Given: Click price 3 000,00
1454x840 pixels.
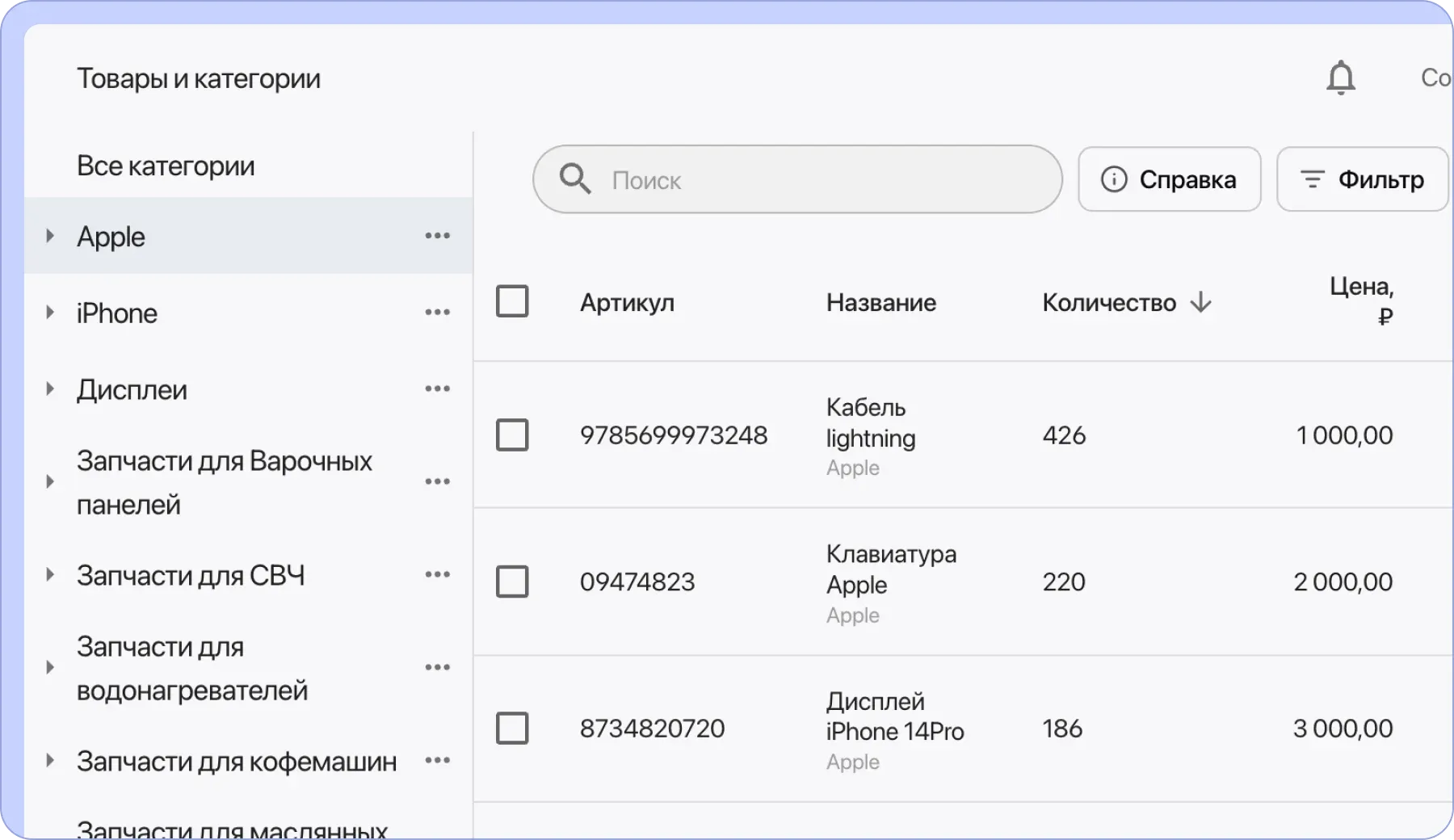Looking at the screenshot, I should [1343, 729].
